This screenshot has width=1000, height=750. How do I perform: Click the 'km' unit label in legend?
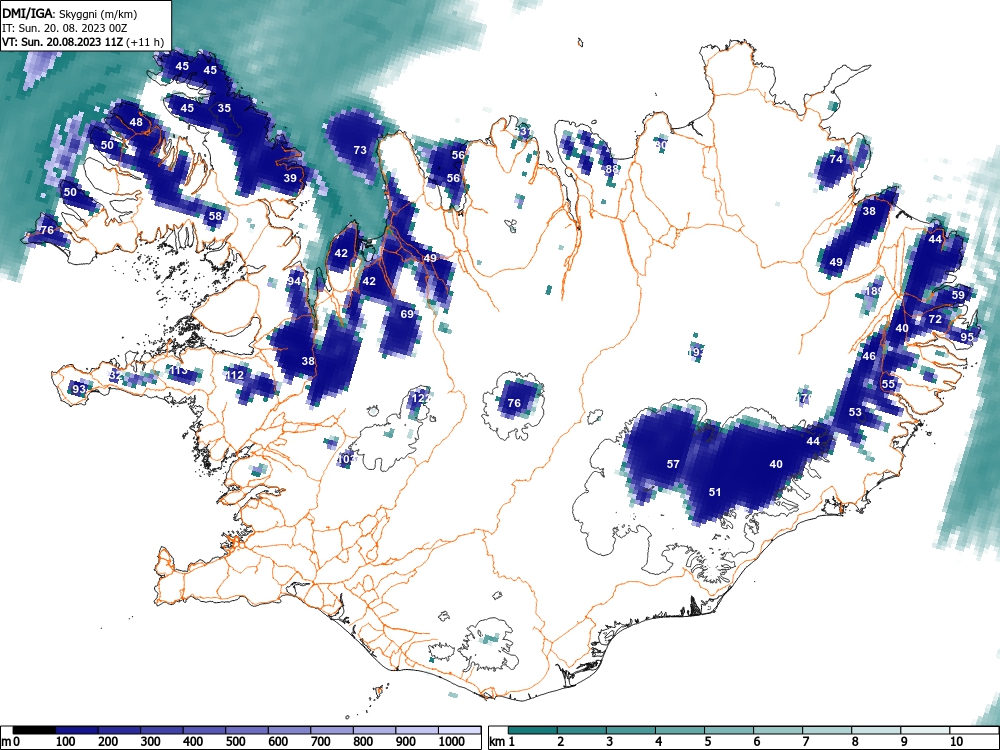coord(497,742)
